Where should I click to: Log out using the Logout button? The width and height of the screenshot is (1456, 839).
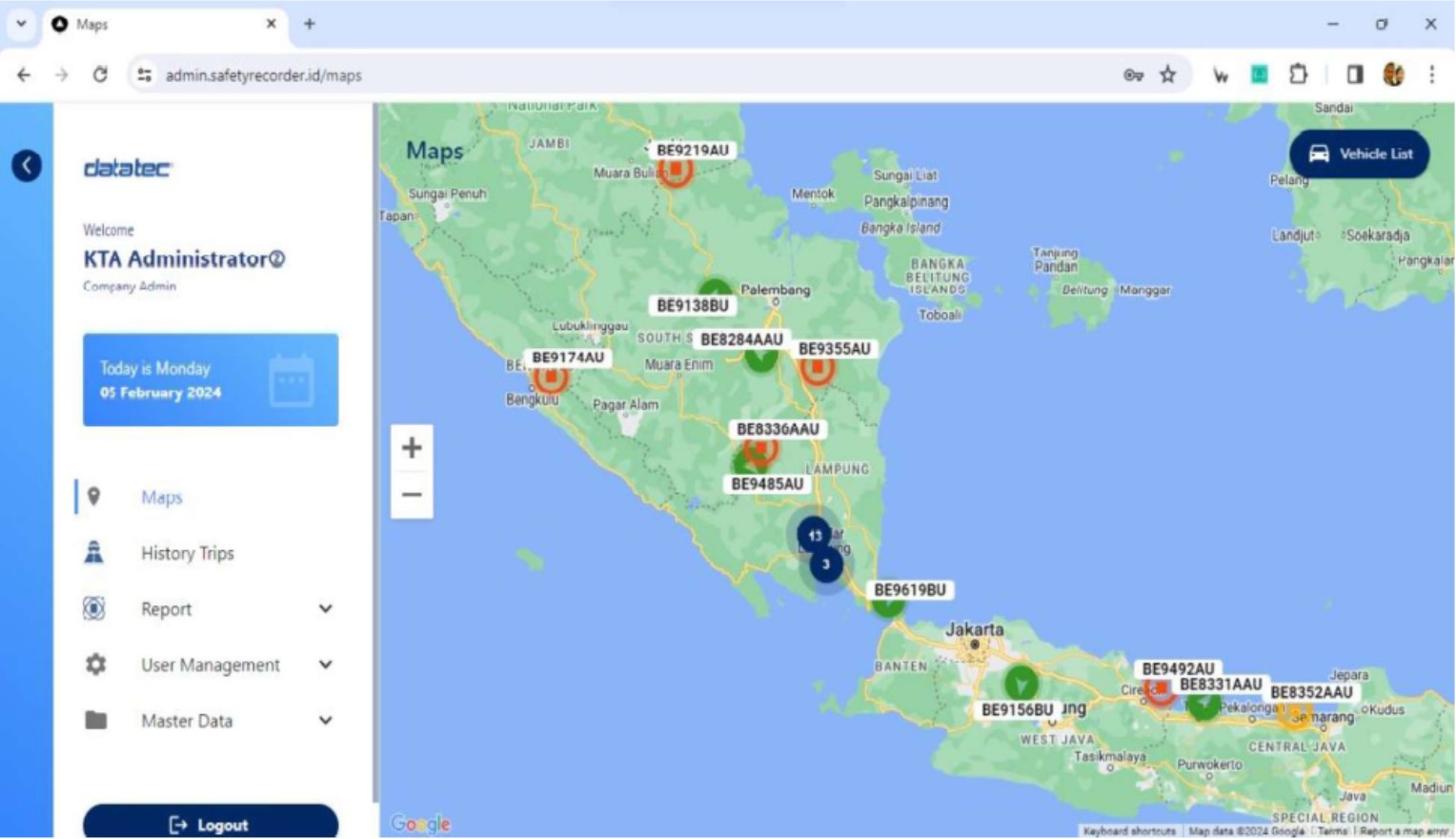pyautogui.click(x=211, y=824)
